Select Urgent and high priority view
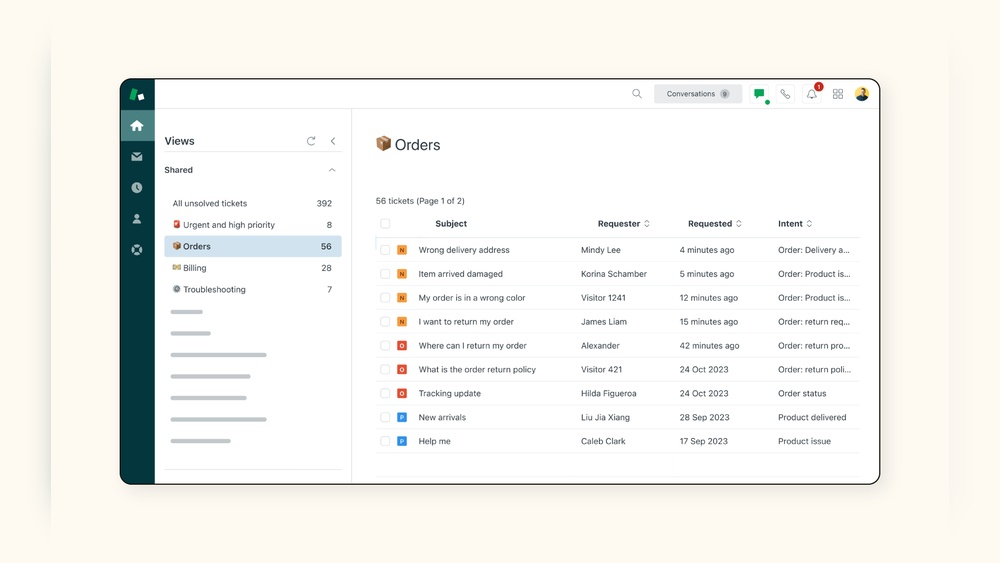Image resolution: width=1000 pixels, height=563 pixels. pos(253,224)
